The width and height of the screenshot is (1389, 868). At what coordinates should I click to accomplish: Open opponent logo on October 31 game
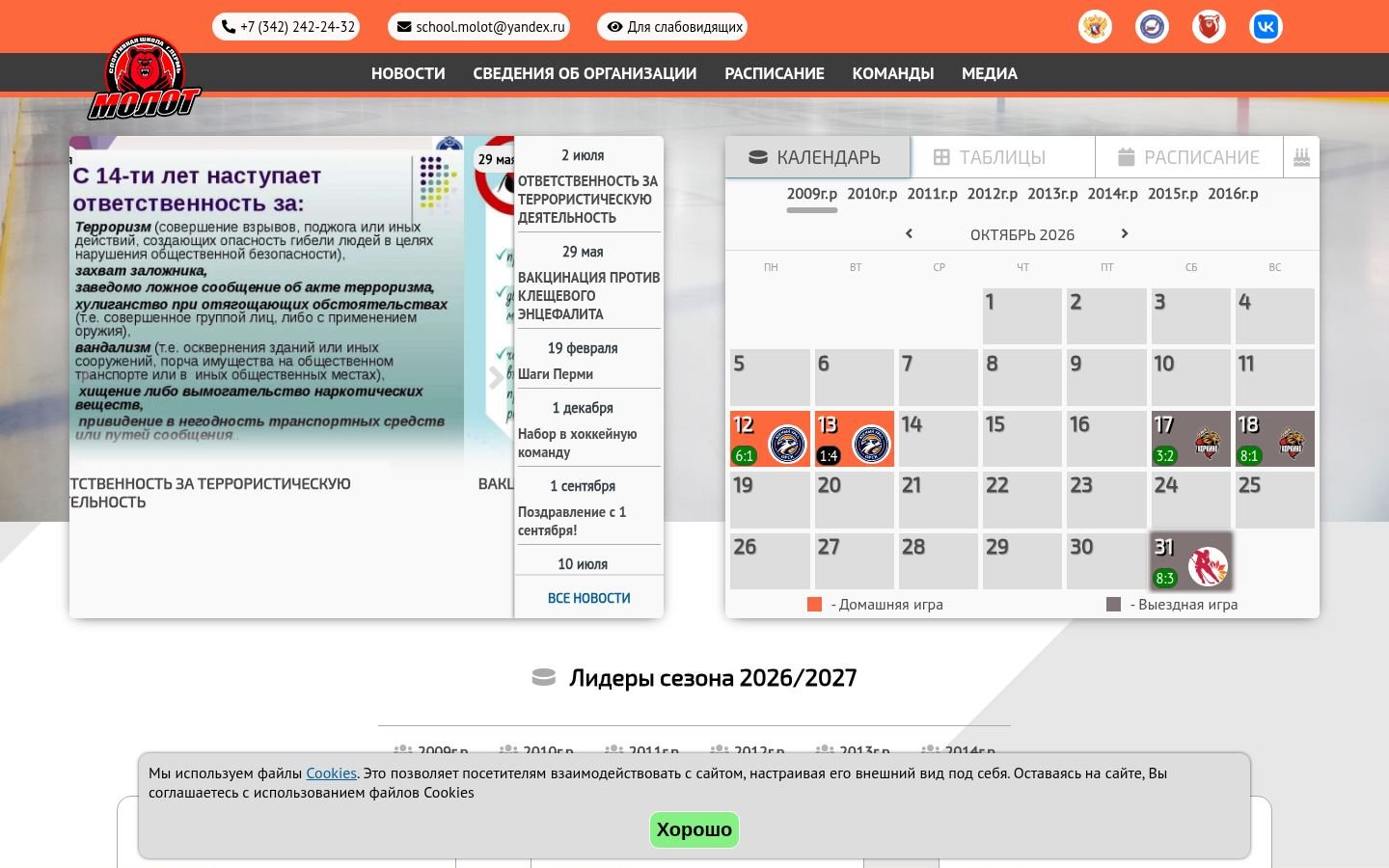1208,566
